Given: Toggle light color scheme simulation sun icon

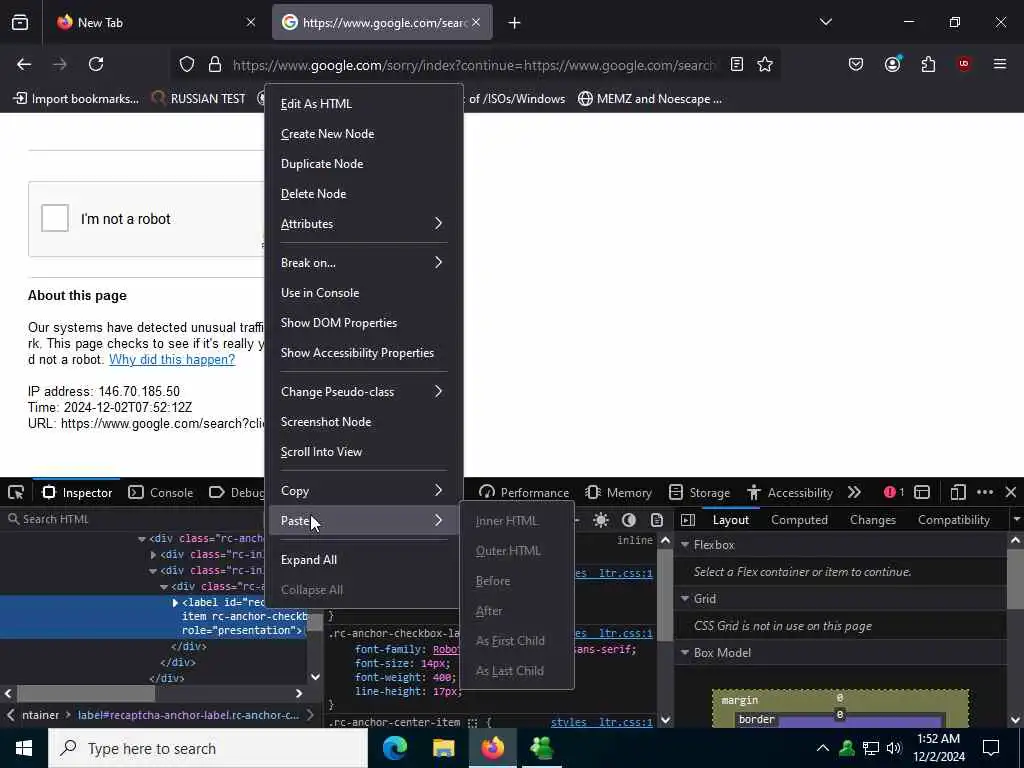Looking at the screenshot, I should click(601, 520).
